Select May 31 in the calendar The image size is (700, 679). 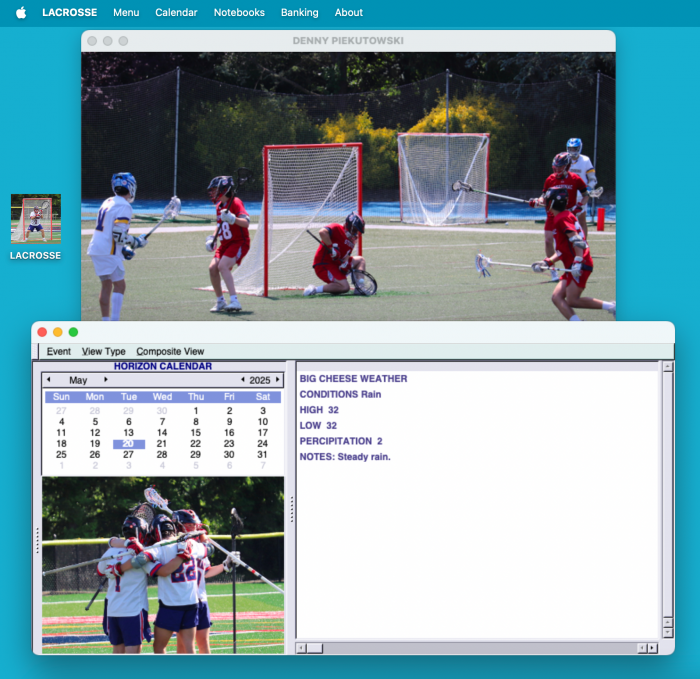coord(263,455)
